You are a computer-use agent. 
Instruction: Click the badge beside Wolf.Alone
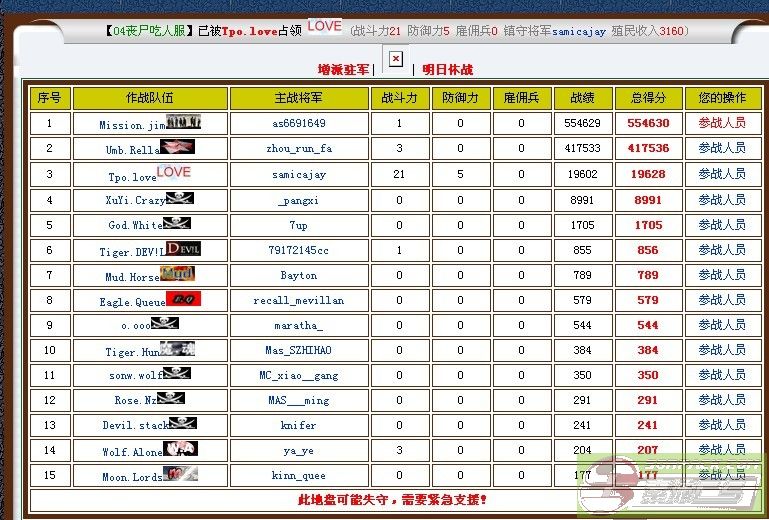click(180, 448)
